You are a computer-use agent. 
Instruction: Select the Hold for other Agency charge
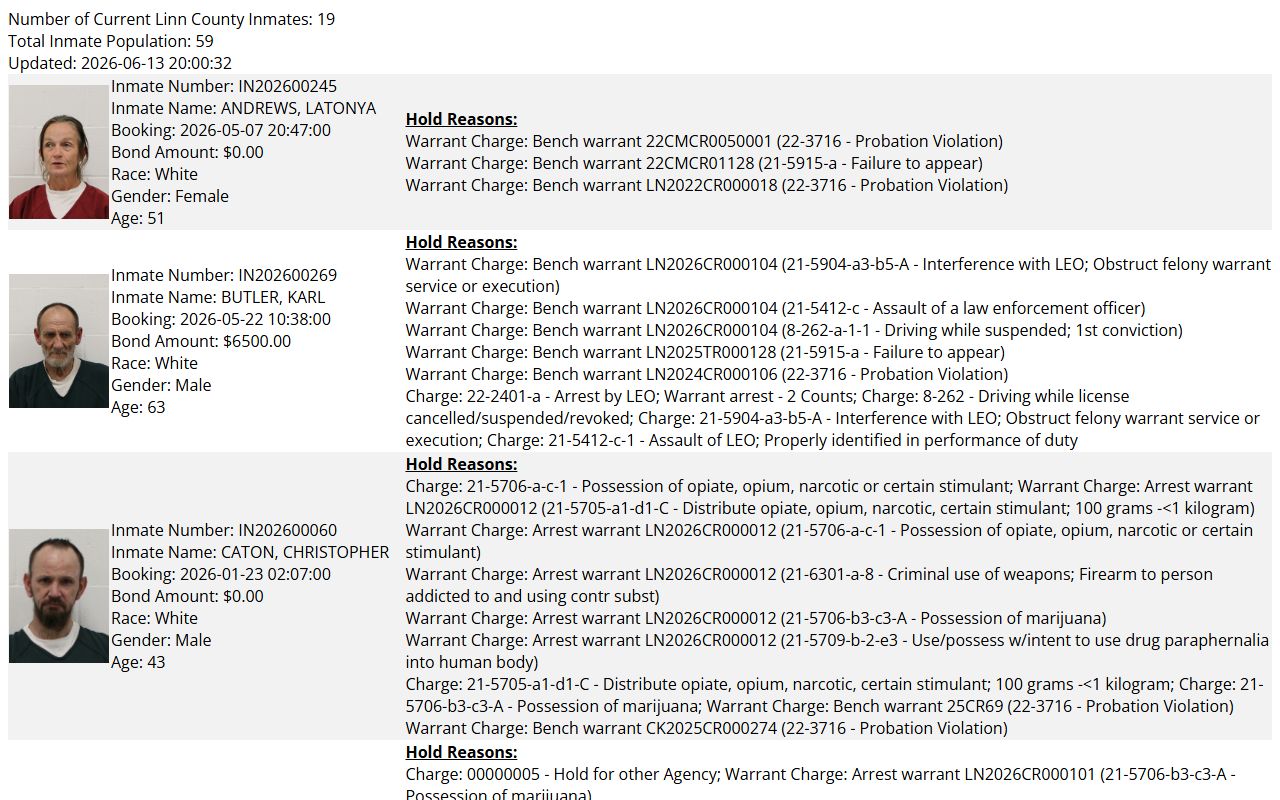(x=561, y=774)
